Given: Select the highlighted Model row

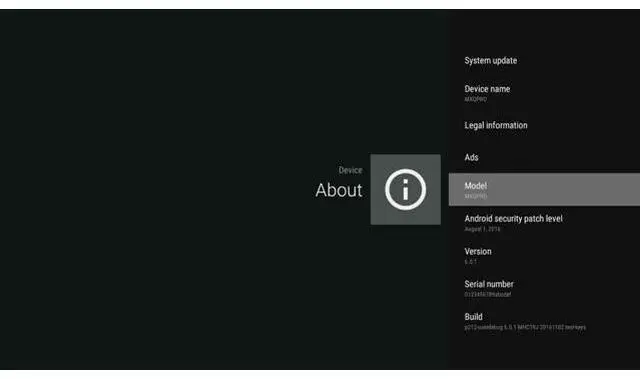Looking at the screenshot, I should (x=544, y=189).
